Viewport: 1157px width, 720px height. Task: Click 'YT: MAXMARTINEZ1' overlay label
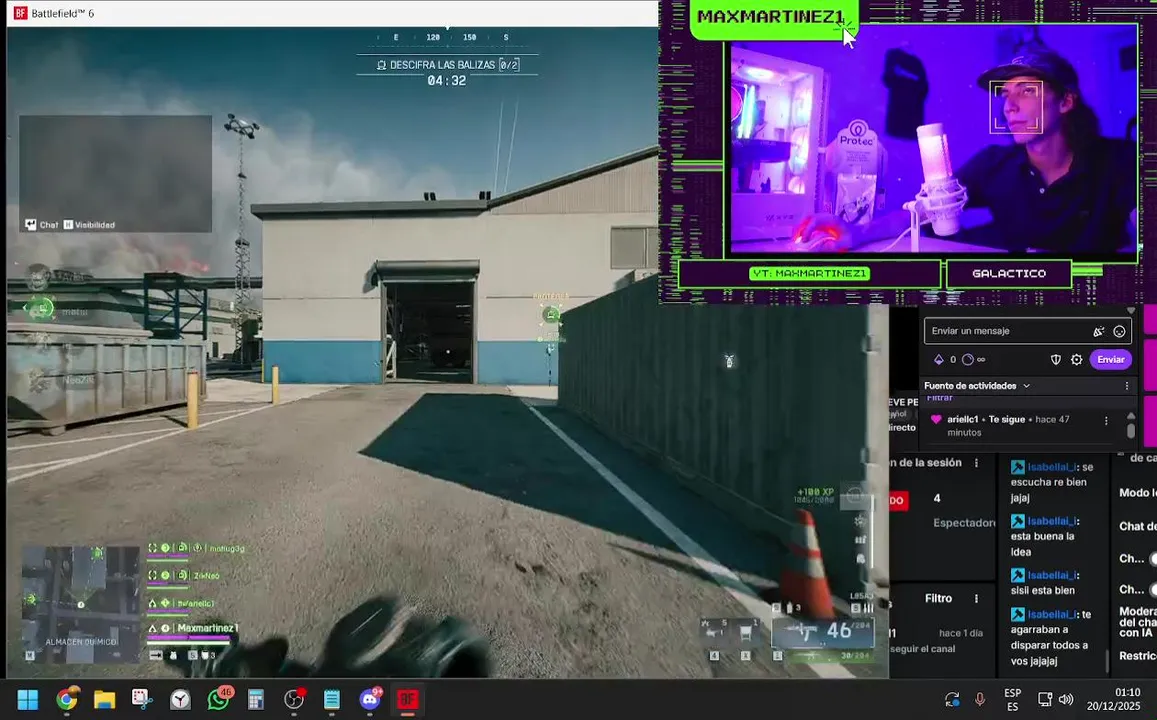(809, 274)
